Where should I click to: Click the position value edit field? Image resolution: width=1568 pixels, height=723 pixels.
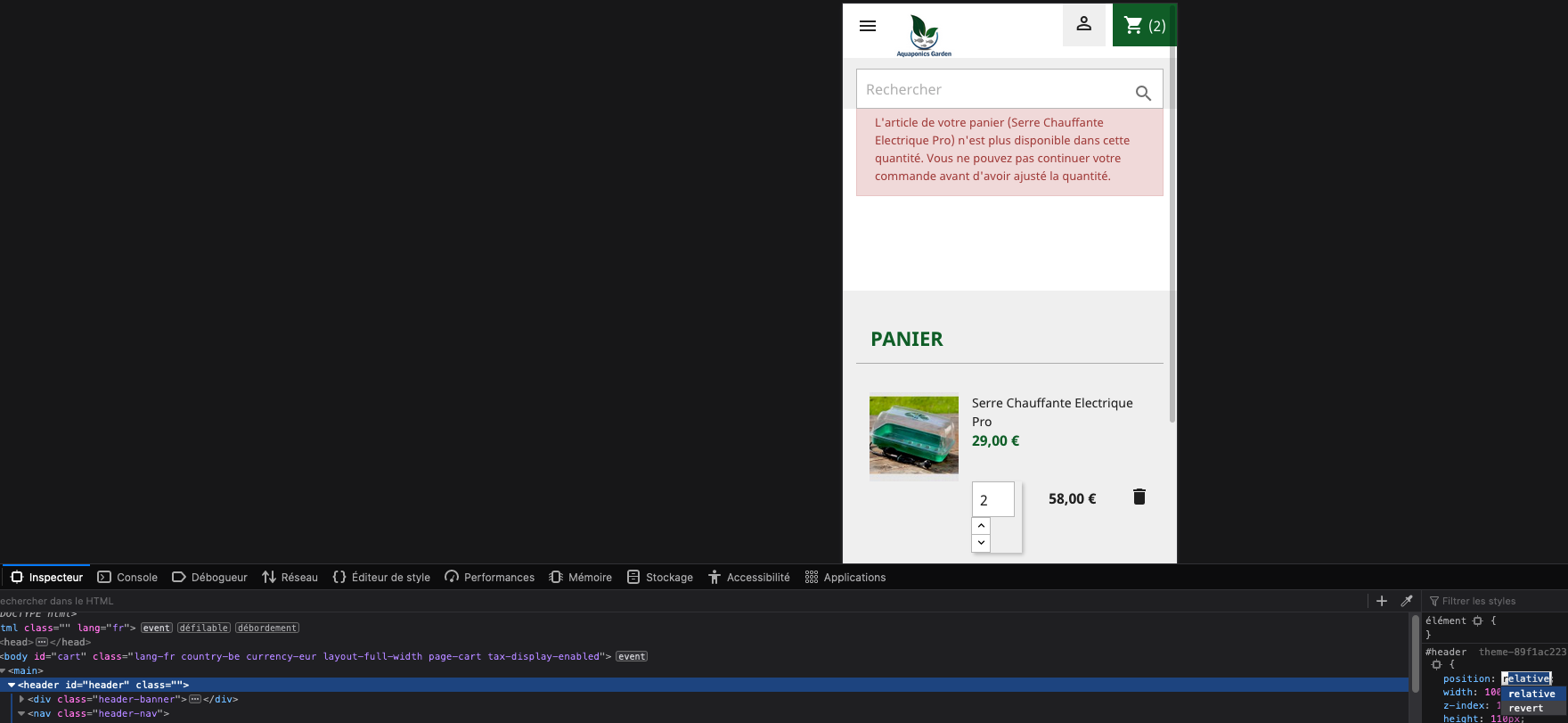1527,678
